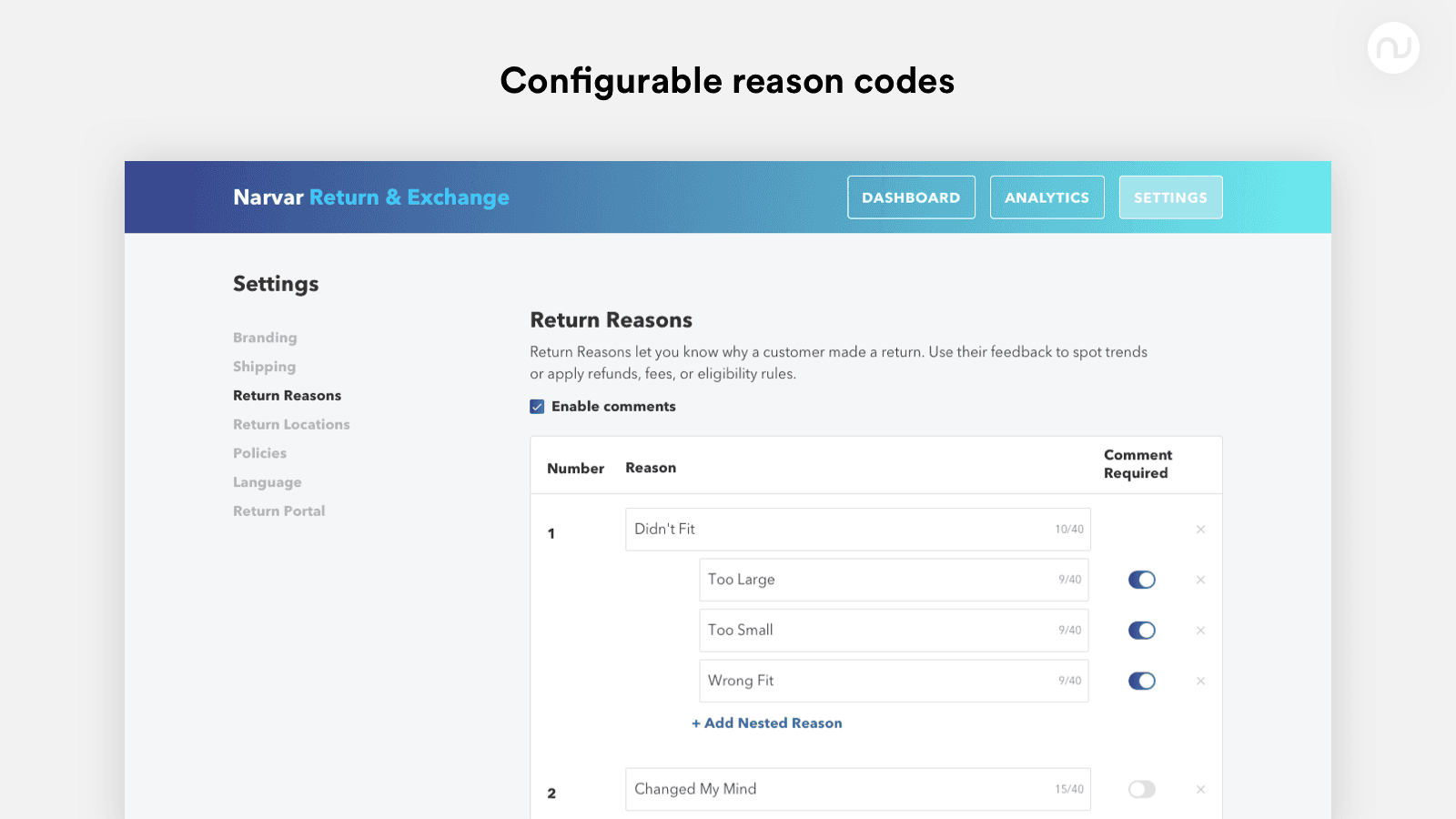This screenshot has height=819, width=1456.
Task: Remove the Didn't Fit reason with its X icon
Action: pyautogui.click(x=1201, y=529)
